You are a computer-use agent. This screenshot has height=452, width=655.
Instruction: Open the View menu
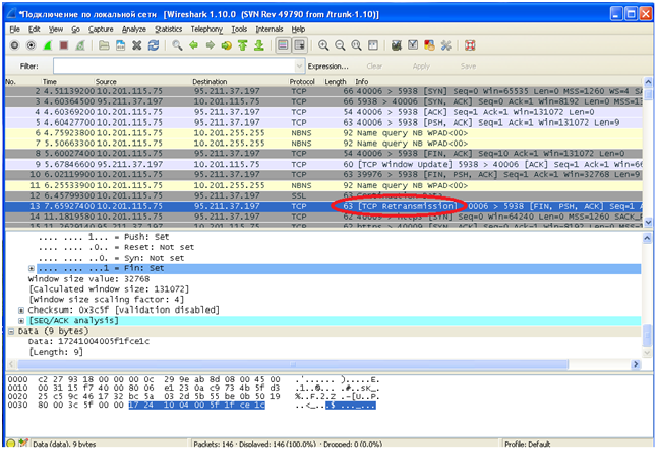[56, 29]
